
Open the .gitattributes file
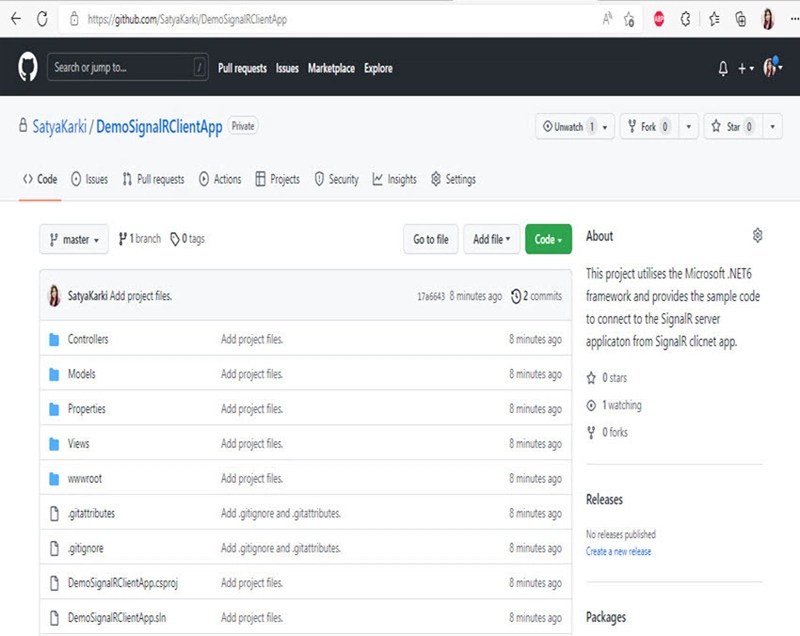pyautogui.click(x=91, y=513)
